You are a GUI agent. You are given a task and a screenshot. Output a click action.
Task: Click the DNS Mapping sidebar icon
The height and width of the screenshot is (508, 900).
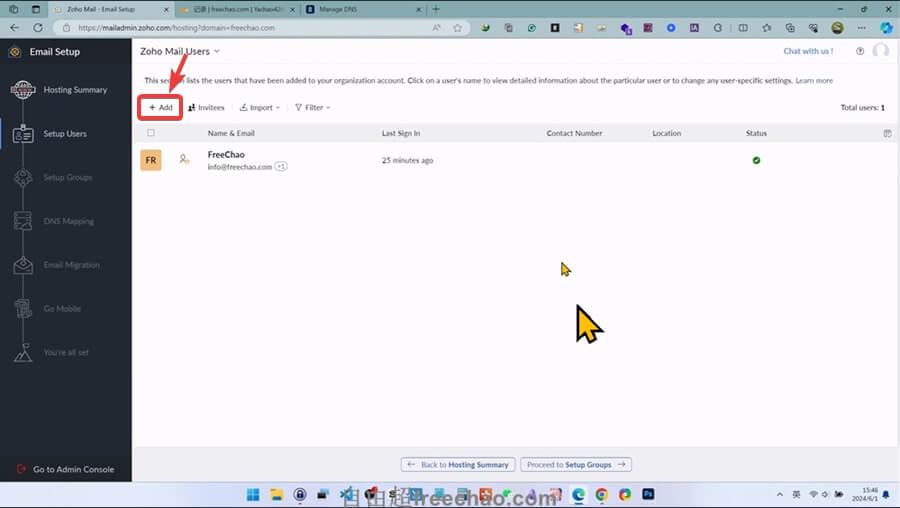point(23,221)
